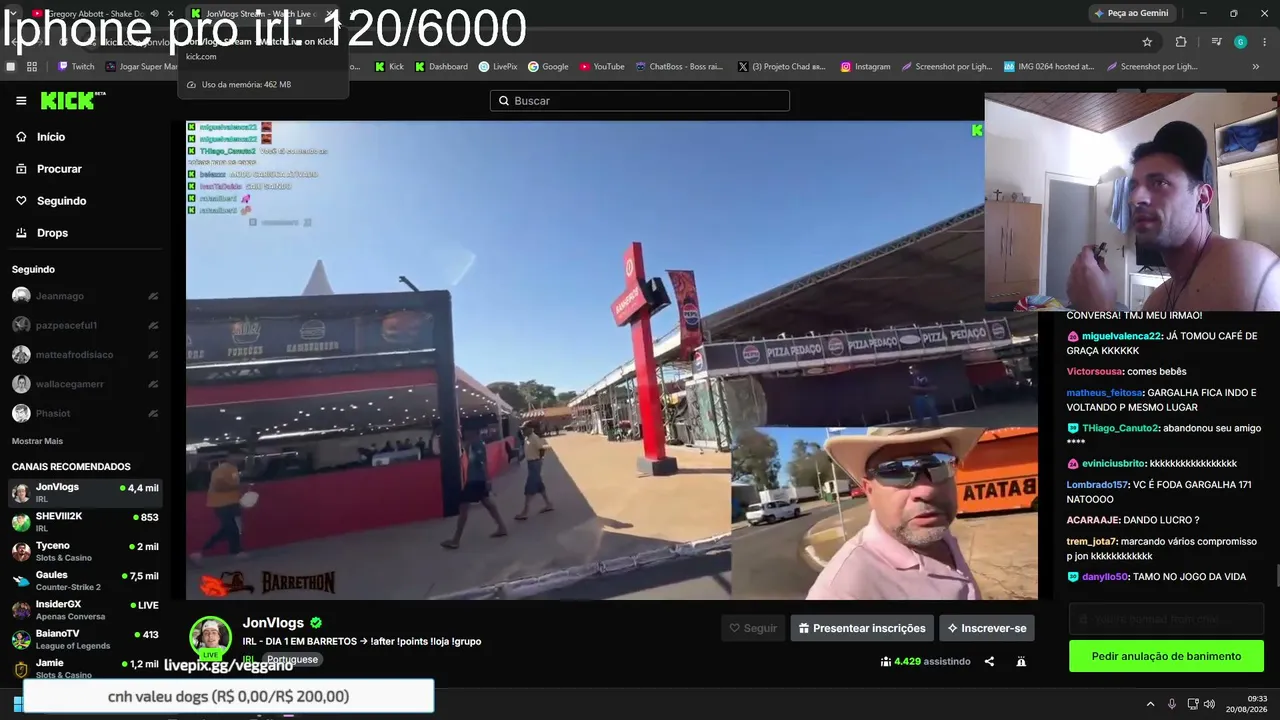Open the Kick bookmark
This screenshot has height=720, width=1280.
coord(389,67)
